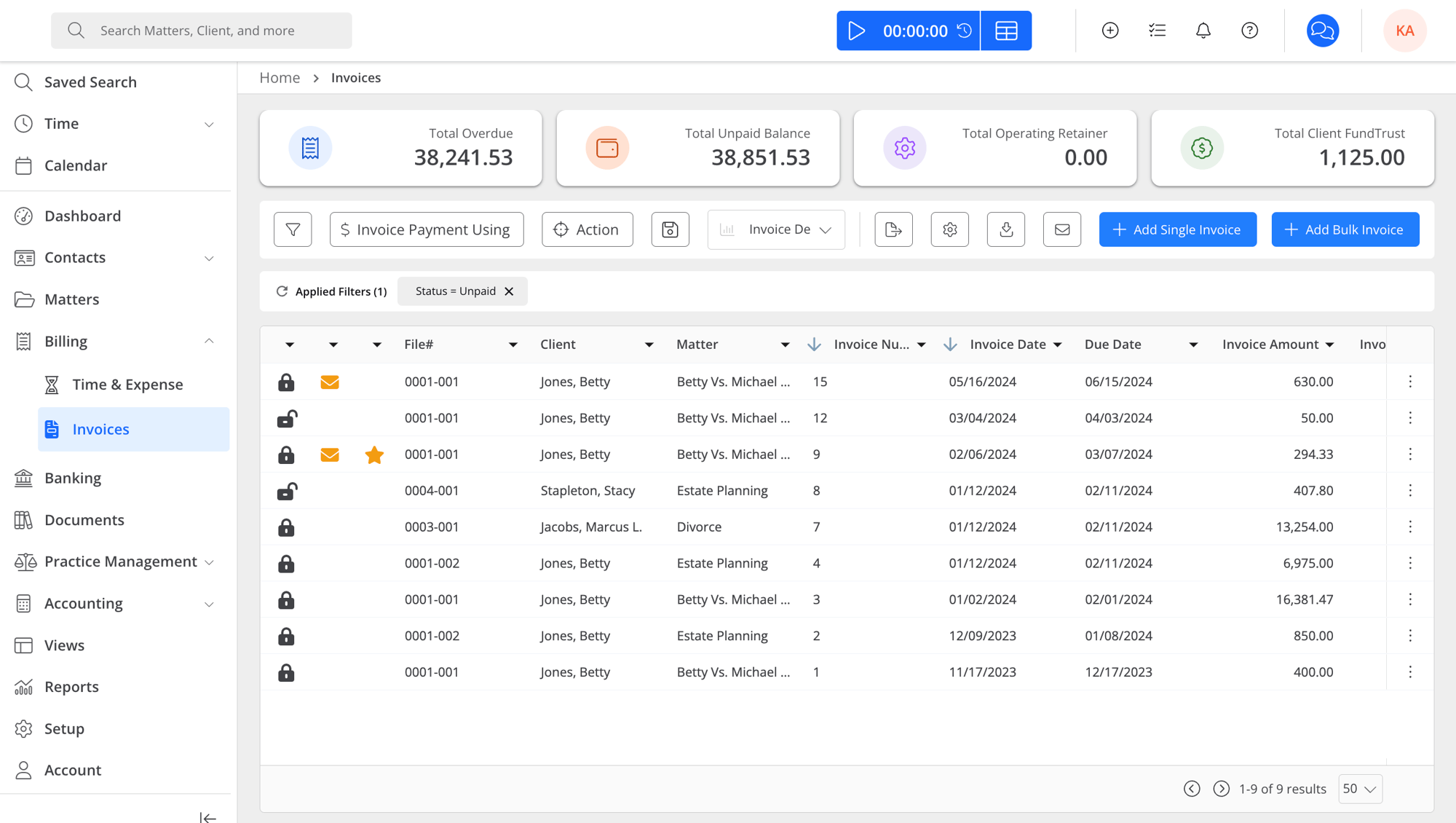Click the save view icon
The width and height of the screenshot is (1456, 823).
[x=670, y=229]
